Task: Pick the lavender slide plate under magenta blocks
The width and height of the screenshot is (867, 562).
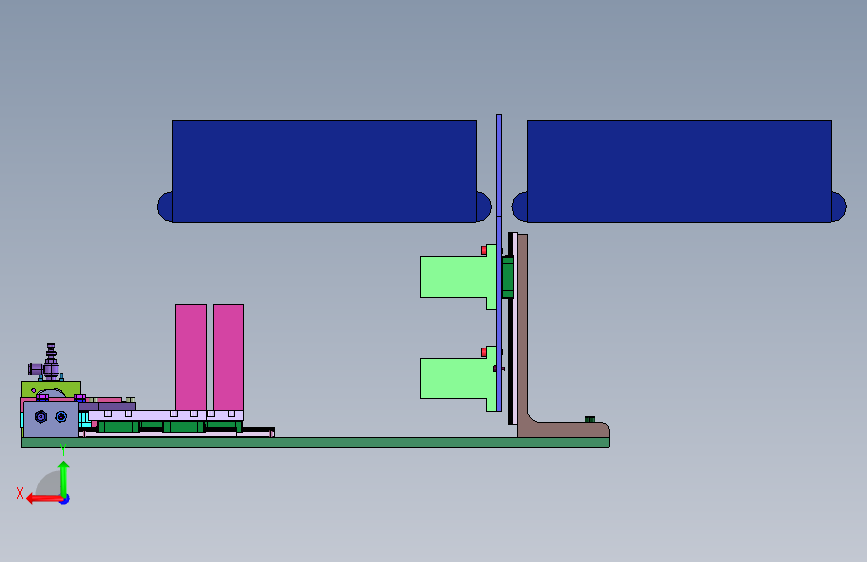Action: point(166,415)
